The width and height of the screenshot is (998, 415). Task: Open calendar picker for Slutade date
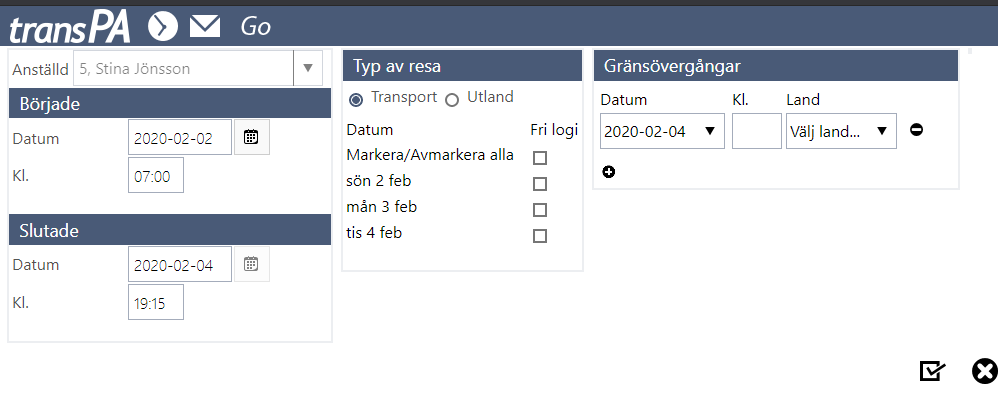[x=251, y=264]
